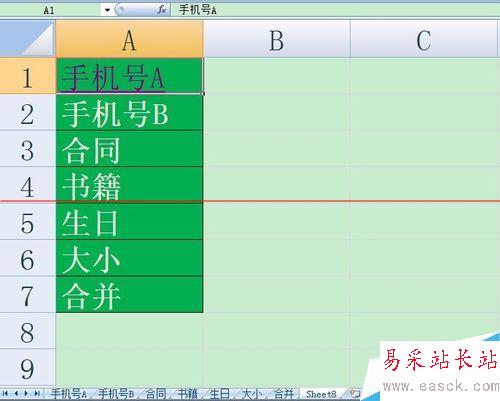This screenshot has width=500, height=401.
Task: Click the cell containing 大小
Action: [129, 258]
